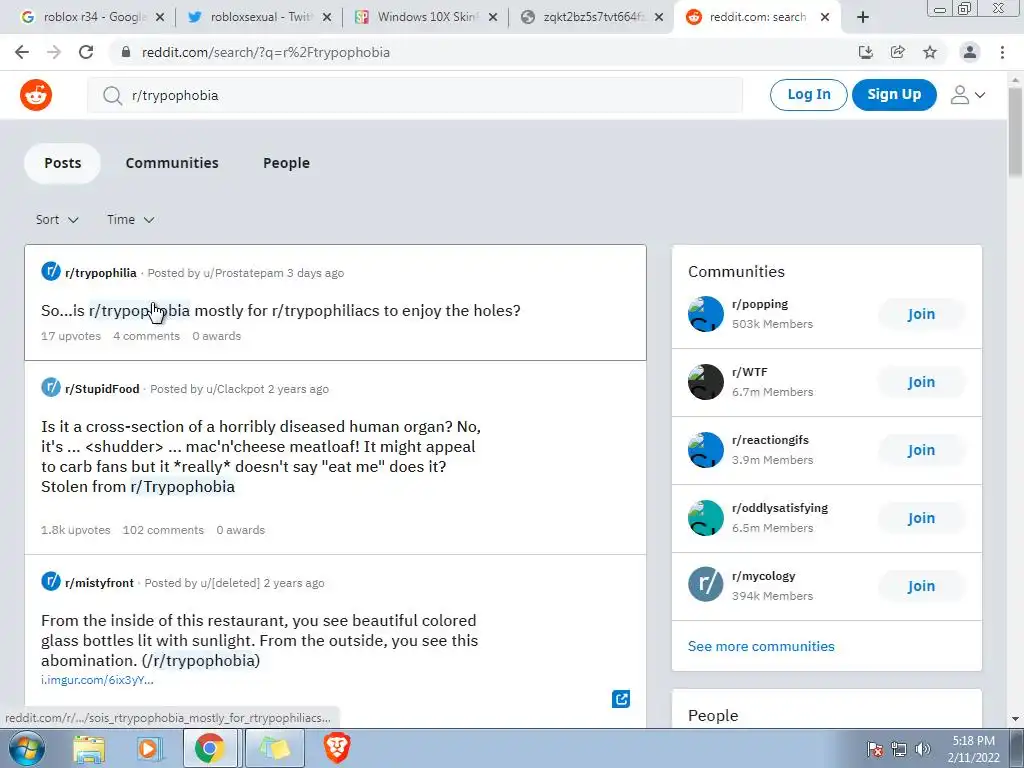Click r/mycology community avatar
The width and height of the screenshot is (1024, 768).
point(706,584)
